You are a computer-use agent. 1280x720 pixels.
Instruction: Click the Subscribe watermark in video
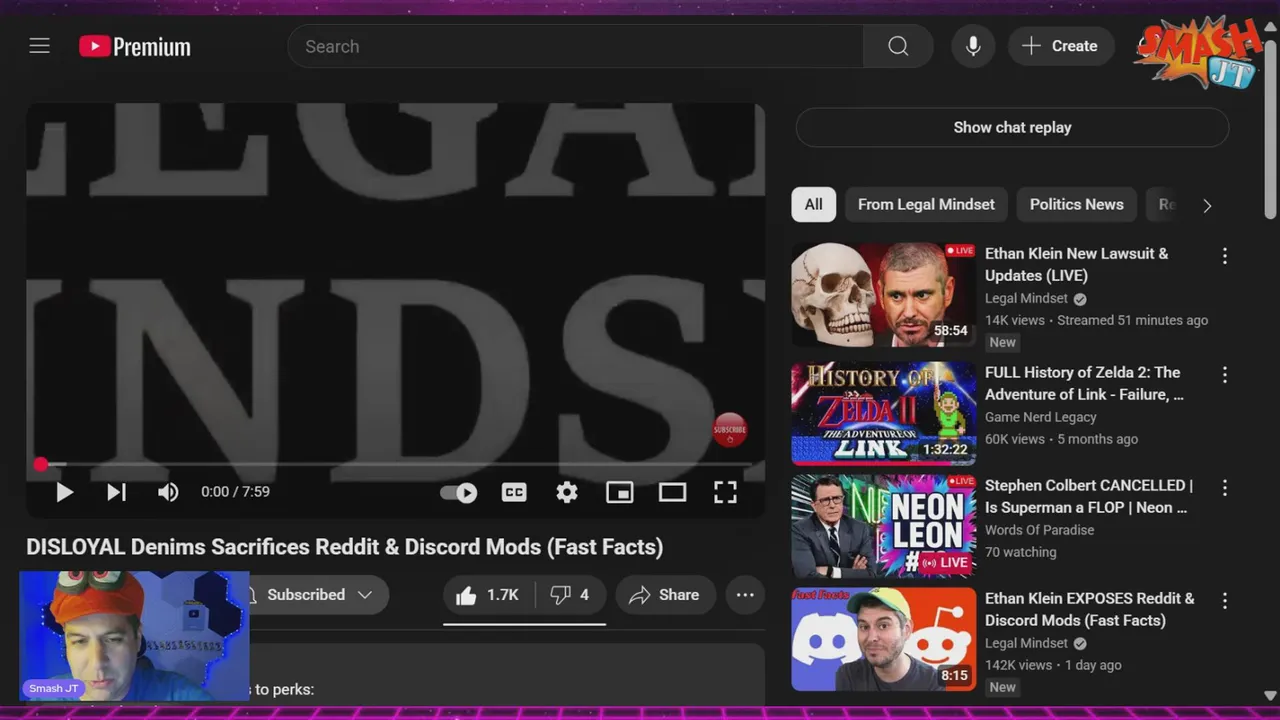tap(730, 430)
